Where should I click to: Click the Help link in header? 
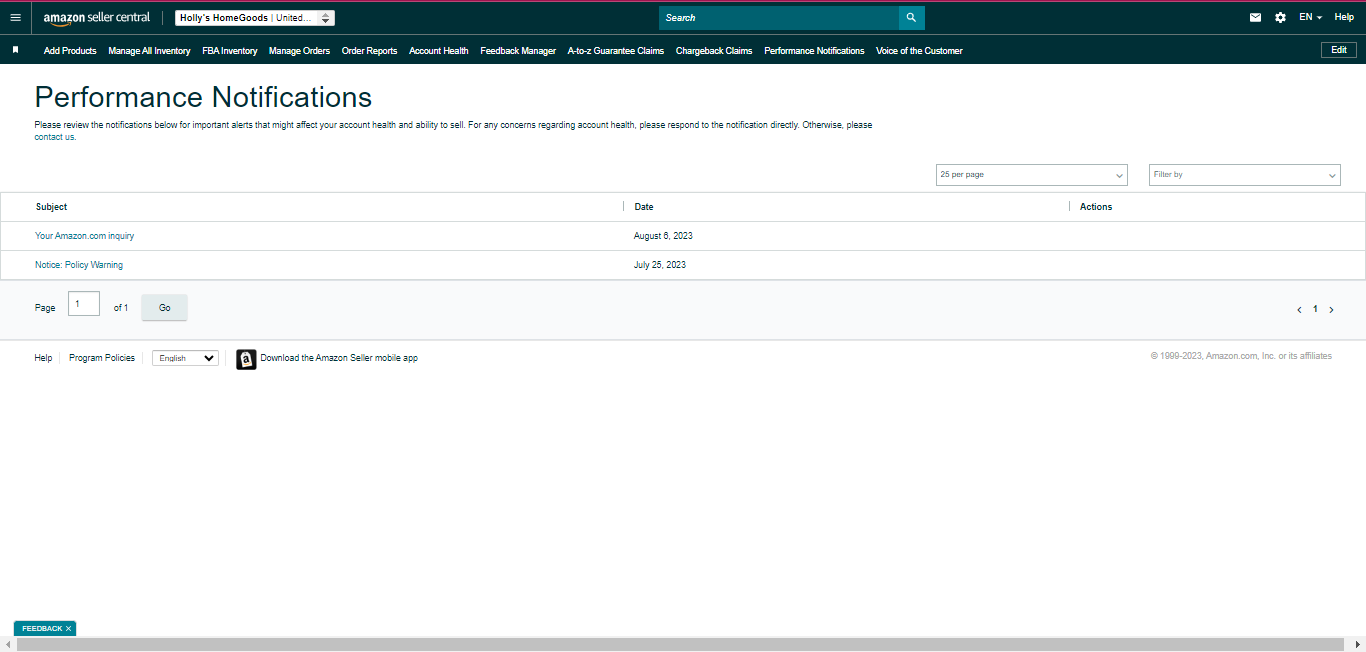pos(1344,17)
